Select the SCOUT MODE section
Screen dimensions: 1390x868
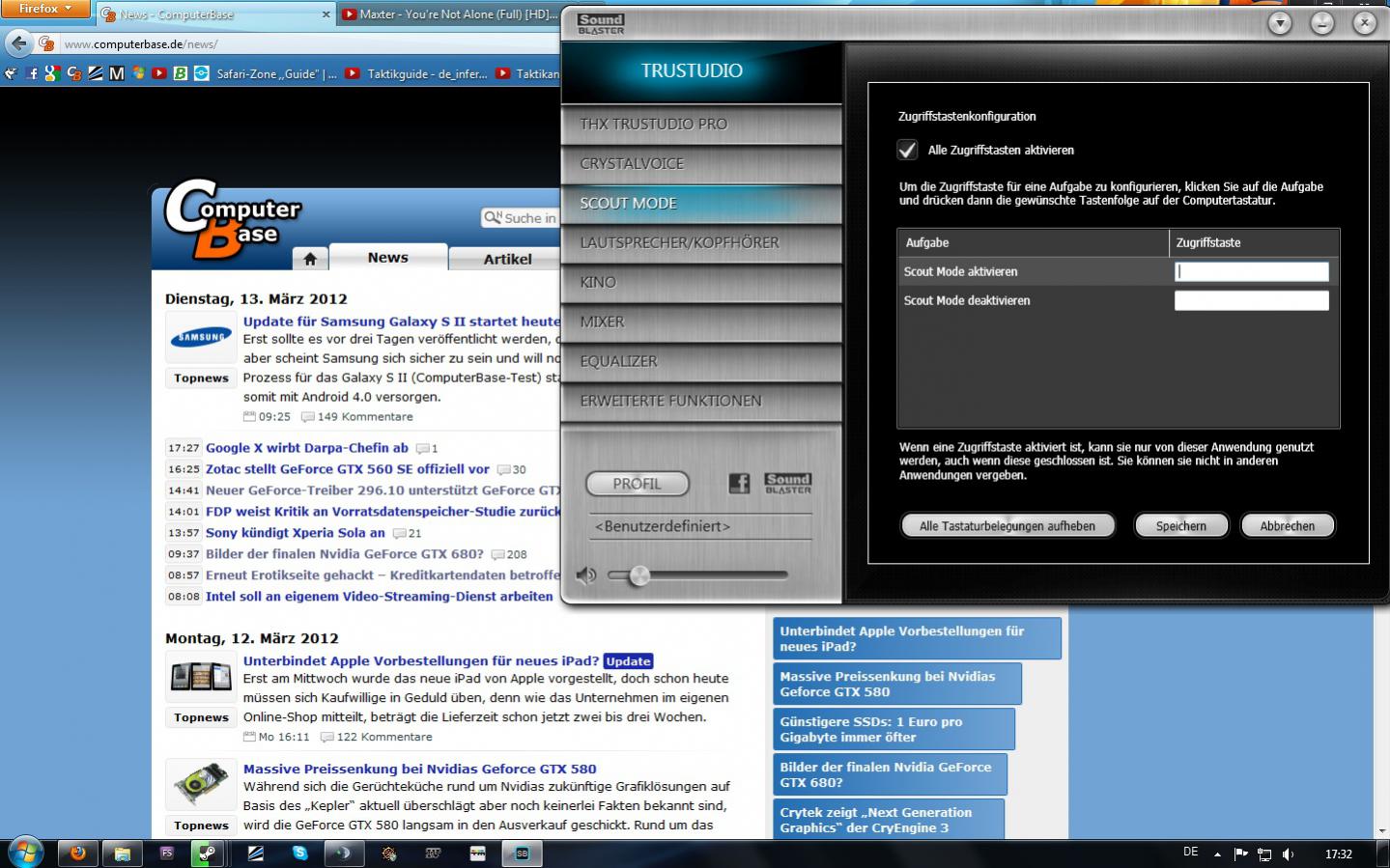tap(701, 204)
